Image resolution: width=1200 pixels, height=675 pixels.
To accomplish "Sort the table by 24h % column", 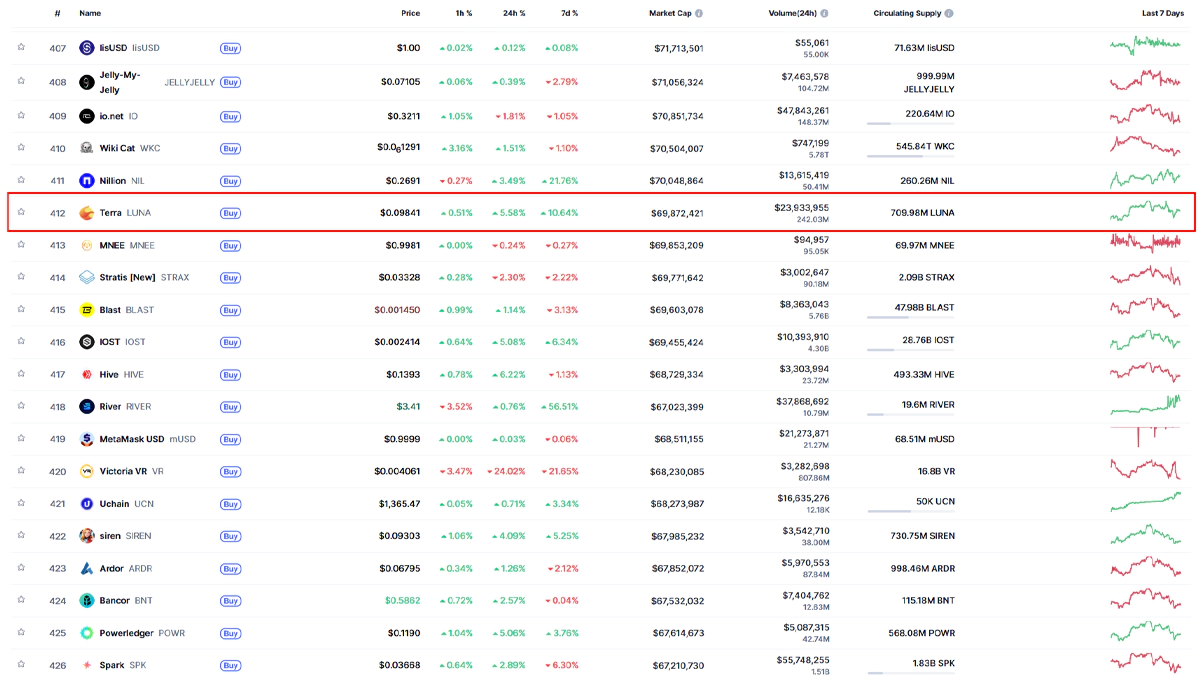I will pos(514,14).
